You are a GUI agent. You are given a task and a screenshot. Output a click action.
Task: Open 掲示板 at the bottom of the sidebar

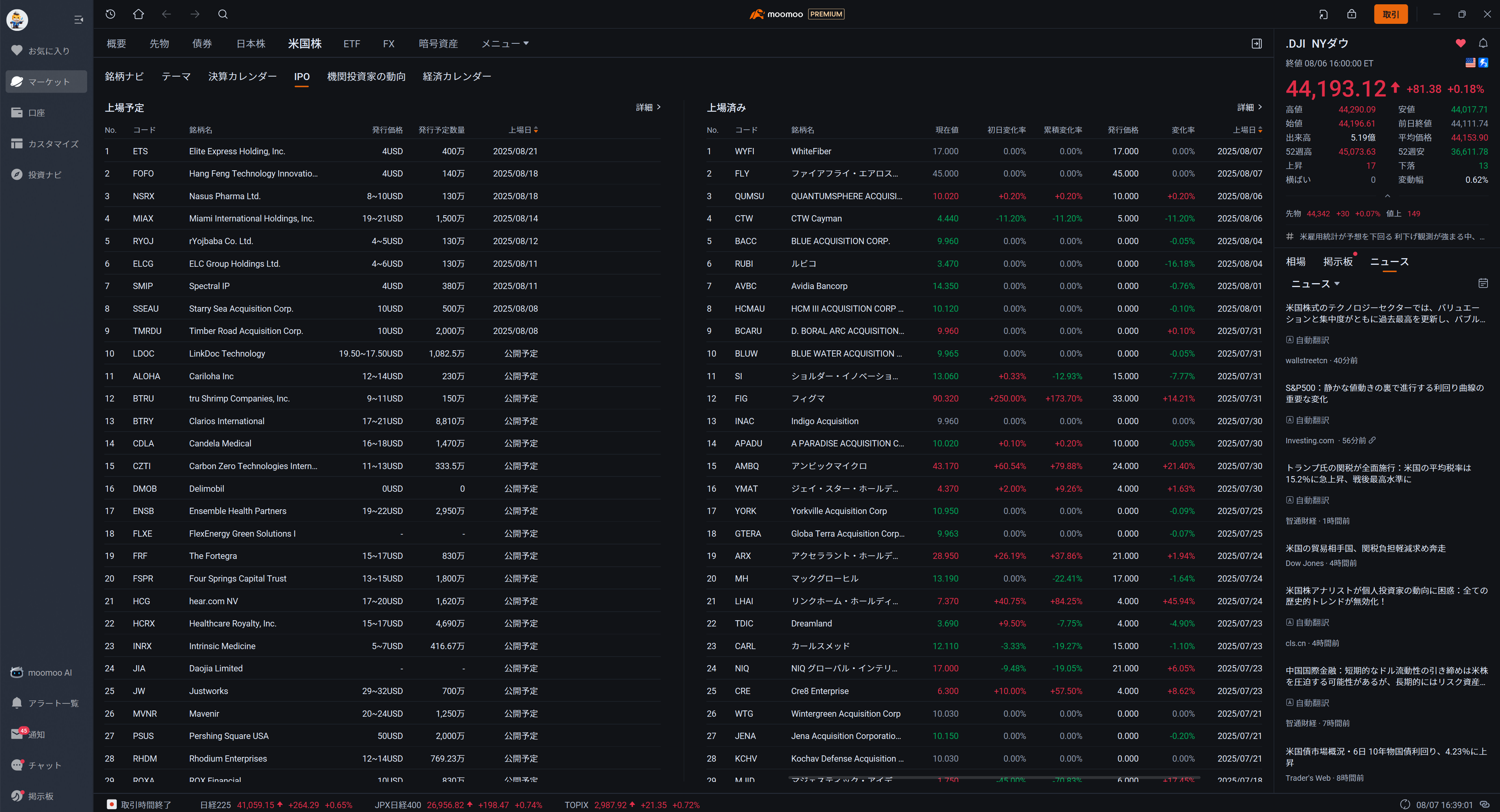[x=46, y=796]
